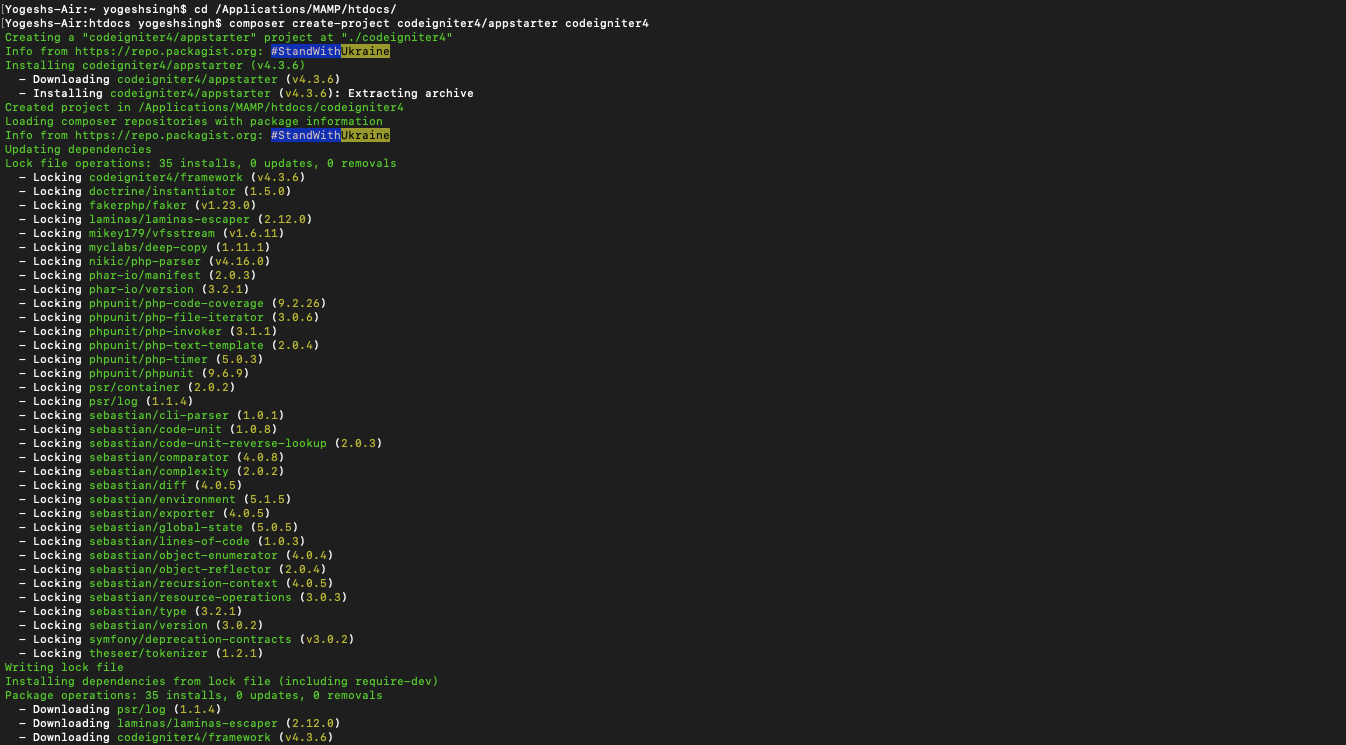Click phar-io/manifest package name
This screenshot has width=1346, height=745.
145,275
